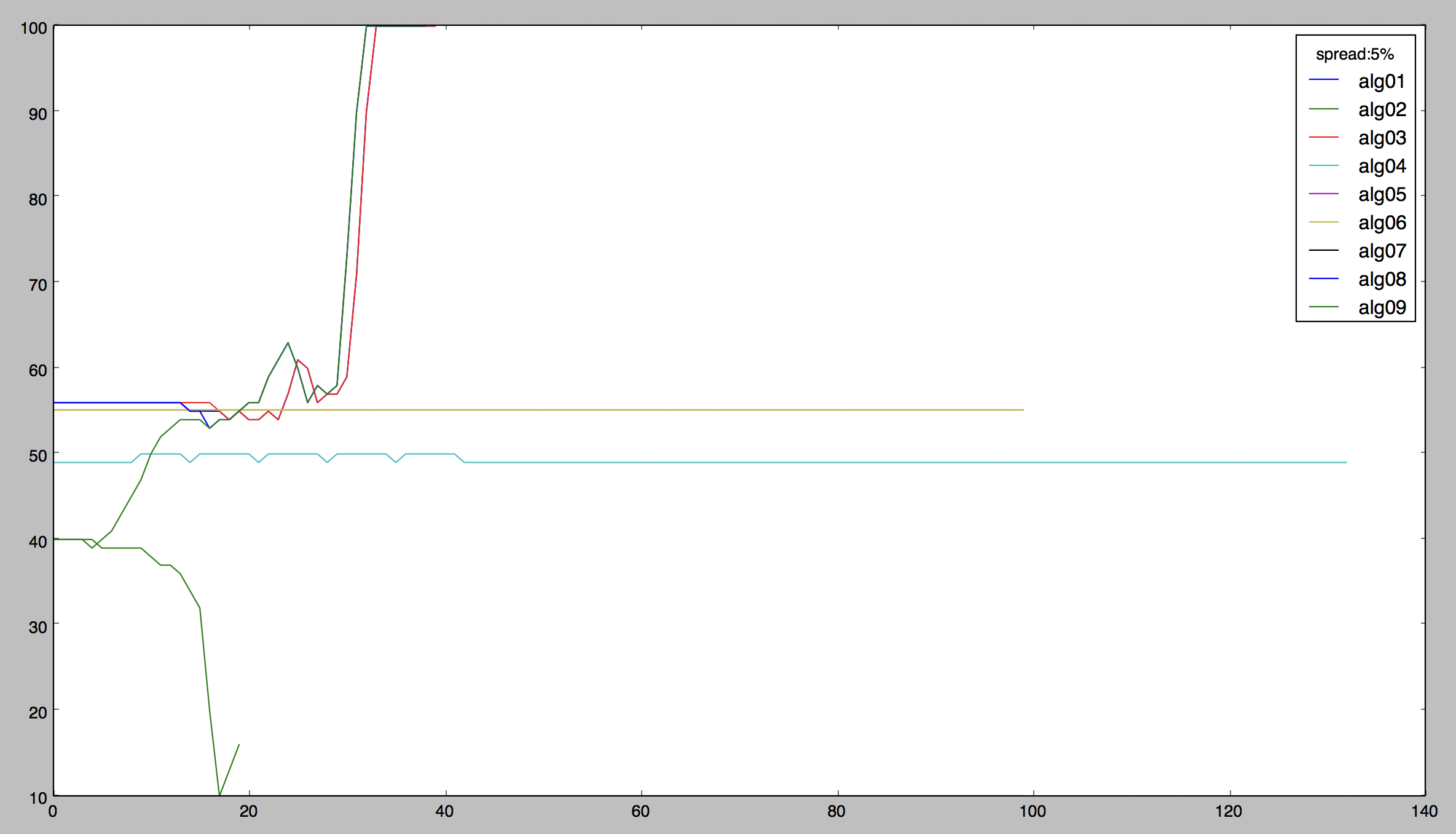1456x834 pixels.
Task: Click the alg05 legend label
Action: (1382, 194)
